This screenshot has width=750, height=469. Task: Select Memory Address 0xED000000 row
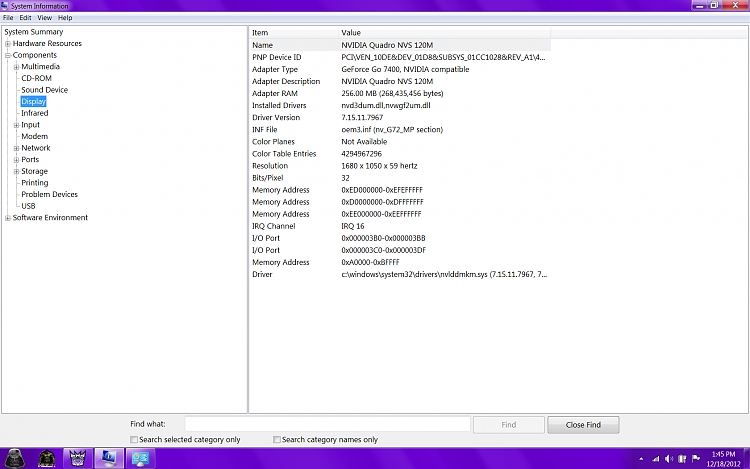coord(400,190)
